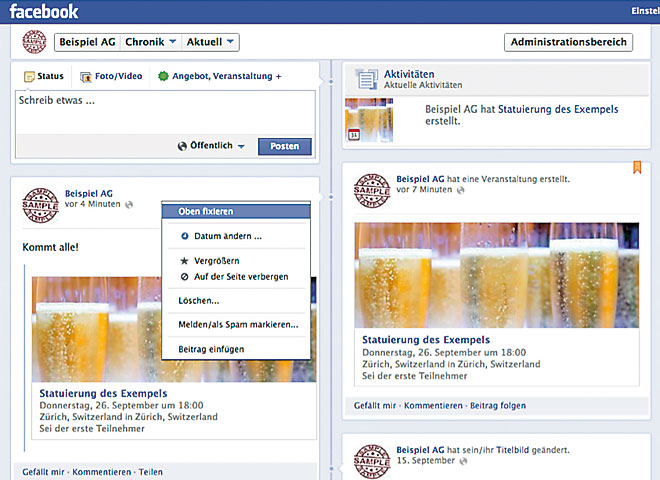Click the orange bookmark icon on event post
Viewport: 660px width, 480px height.
[x=637, y=167]
